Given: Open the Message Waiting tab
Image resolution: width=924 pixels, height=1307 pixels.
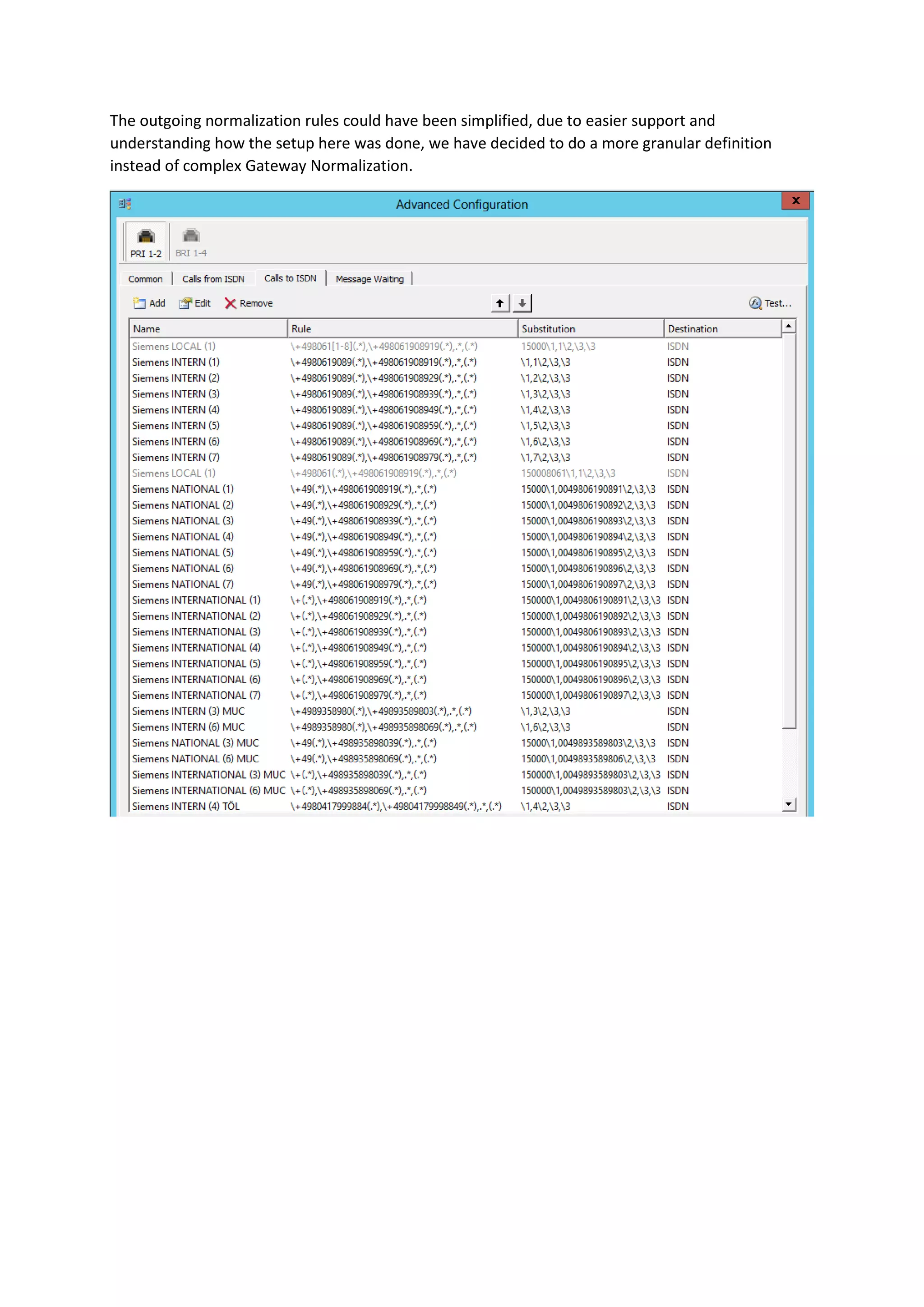Looking at the screenshot, I should pyautogui.click(x=369, y=279).
